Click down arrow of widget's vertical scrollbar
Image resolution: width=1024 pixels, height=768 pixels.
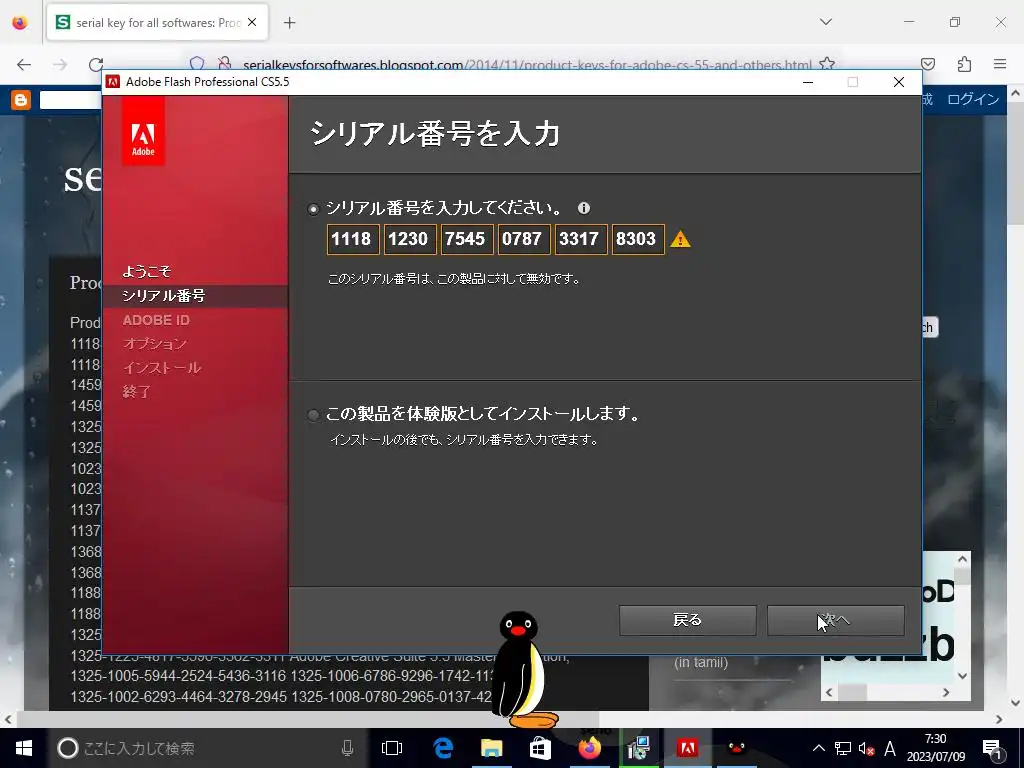[963, 676]
